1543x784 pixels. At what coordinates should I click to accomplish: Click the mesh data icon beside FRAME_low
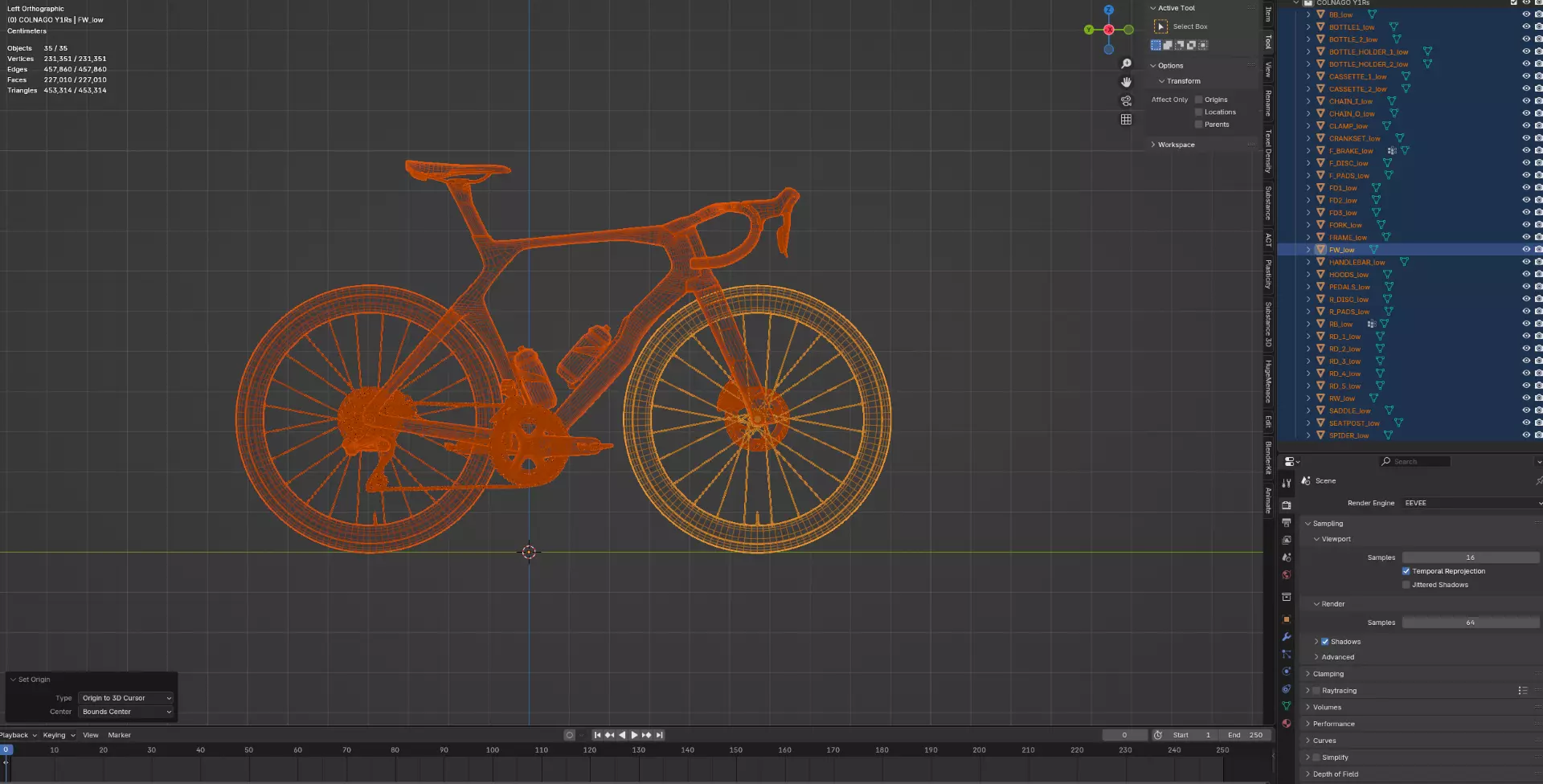click(1386, 238)
